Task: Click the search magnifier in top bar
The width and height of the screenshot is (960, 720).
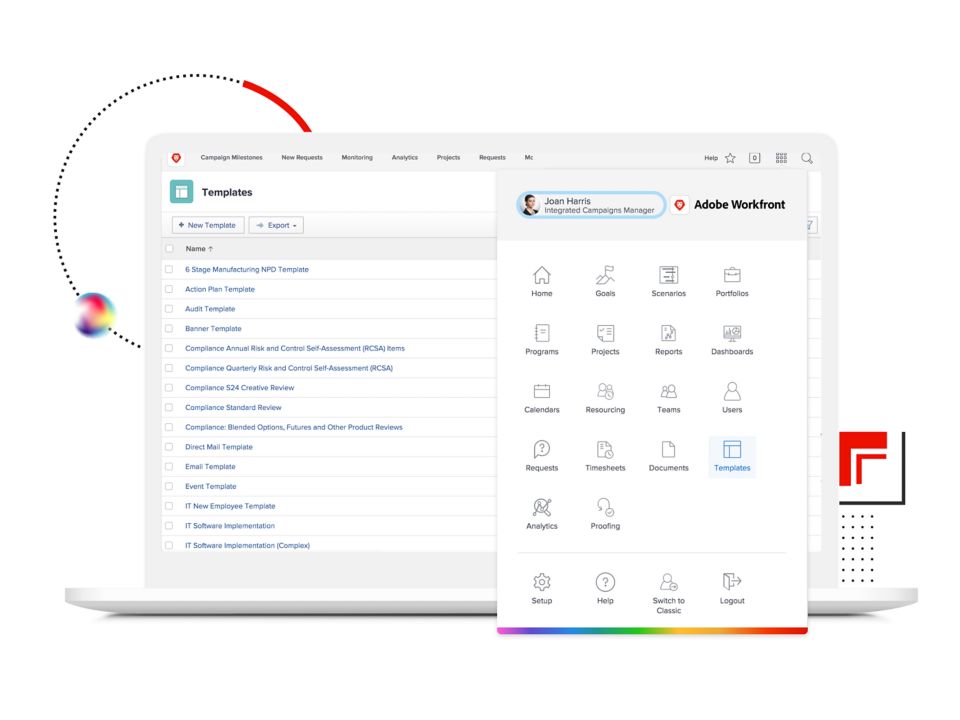Action: click(807, 158)
